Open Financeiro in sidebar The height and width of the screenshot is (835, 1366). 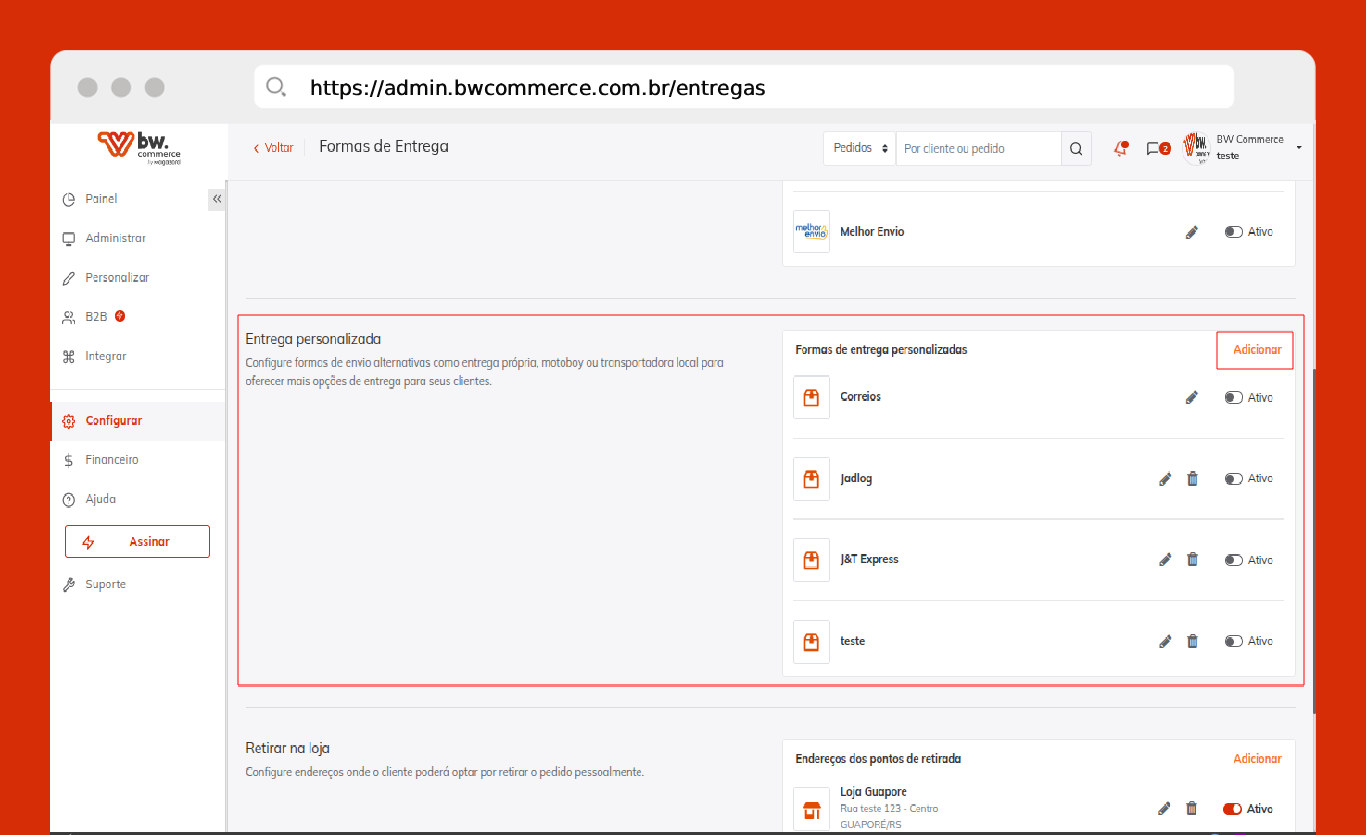point(111,460)
